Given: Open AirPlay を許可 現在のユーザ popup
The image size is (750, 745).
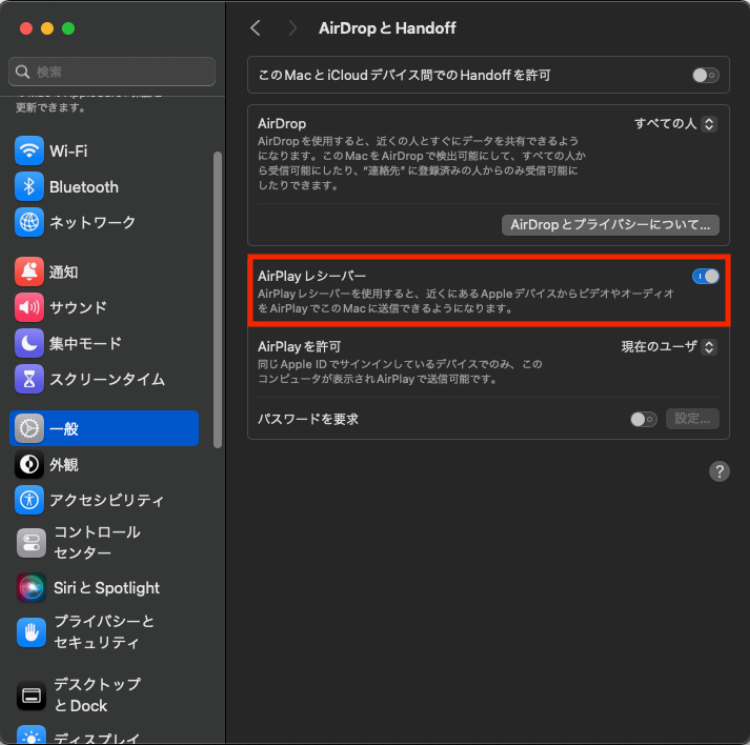Looking at the screenshot, I should tap(669, 347).
